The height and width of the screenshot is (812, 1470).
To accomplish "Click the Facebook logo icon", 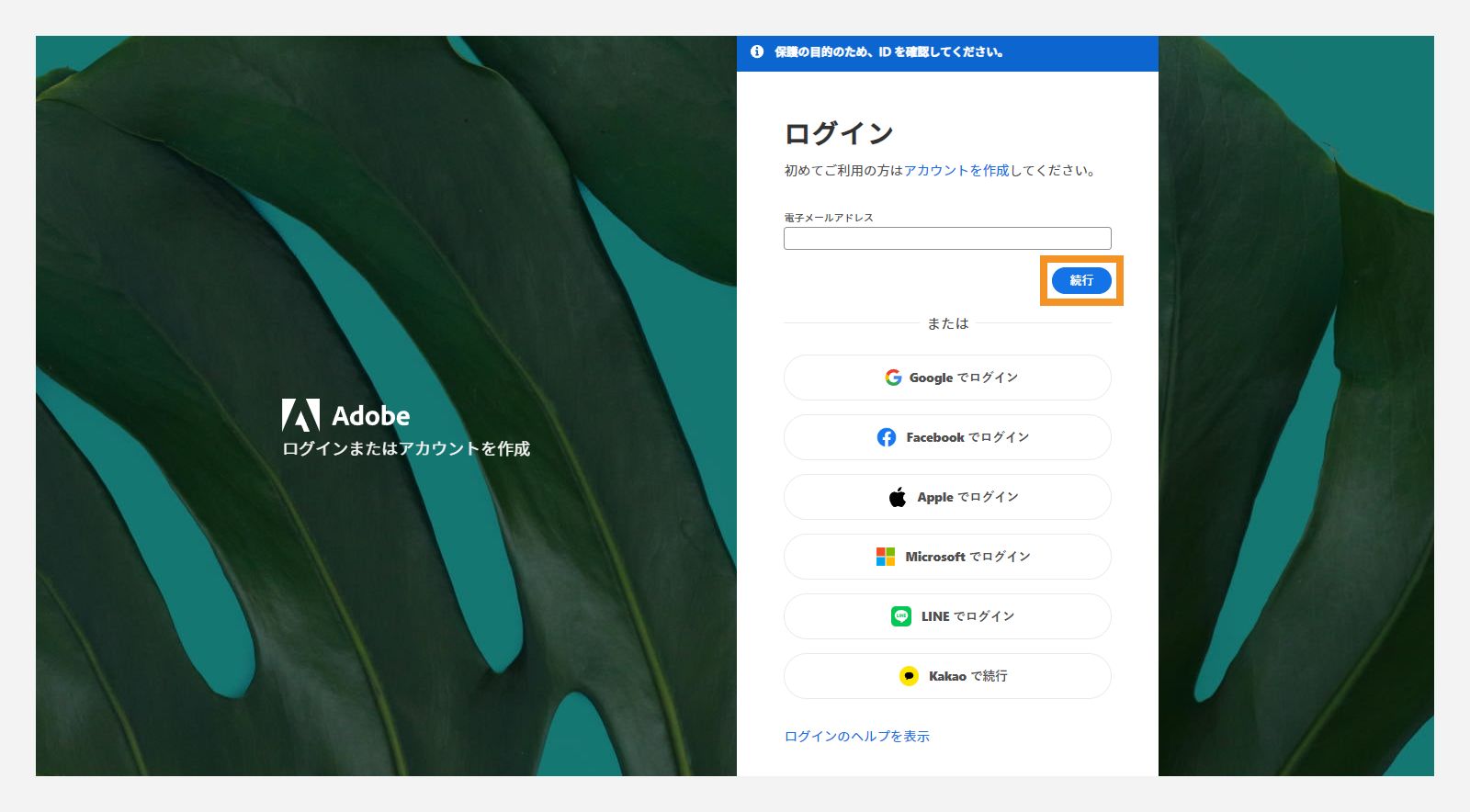I will tap(887, 437).
